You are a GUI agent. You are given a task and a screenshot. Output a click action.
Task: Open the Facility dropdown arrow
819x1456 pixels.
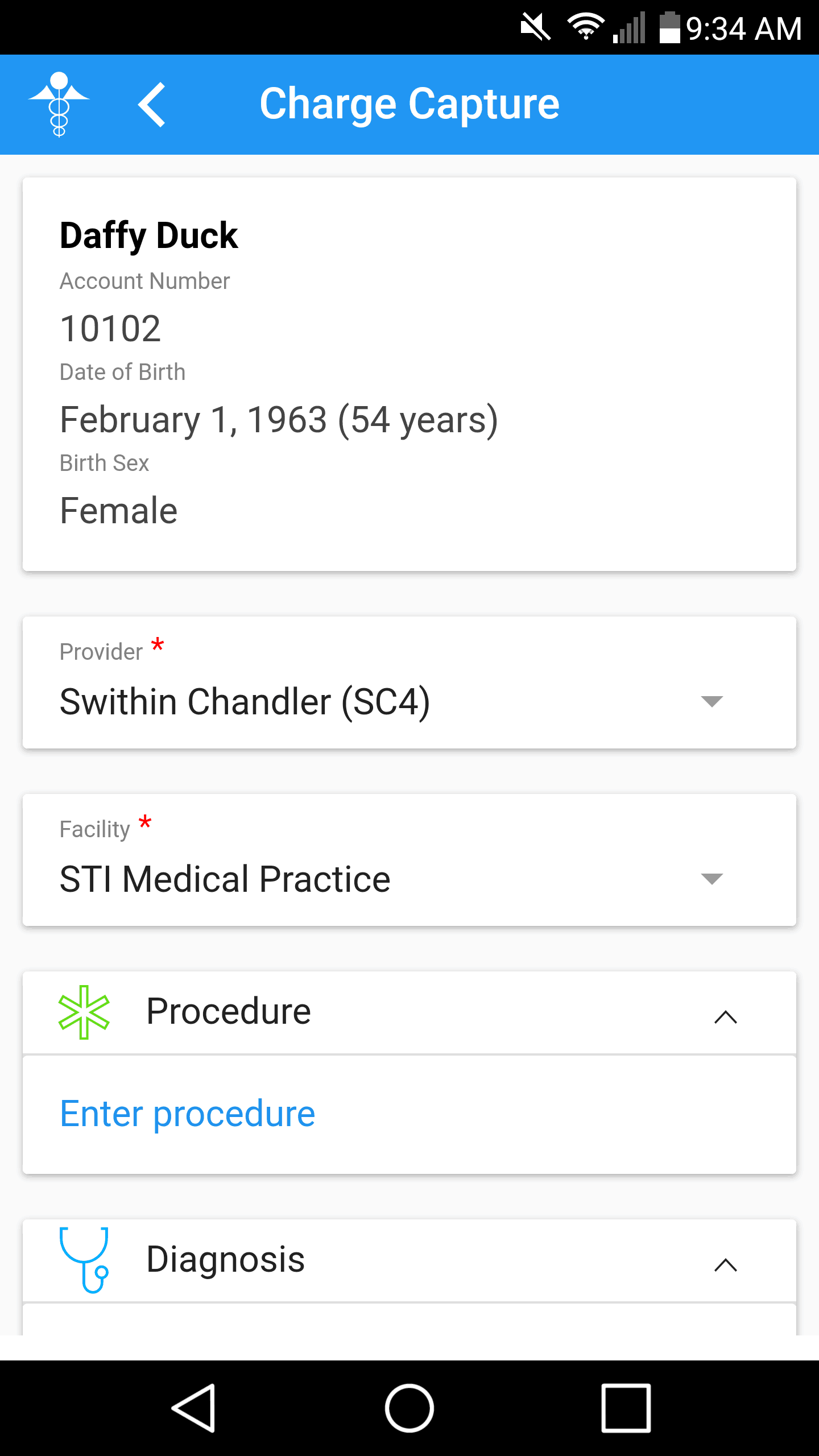click(x=712, y=879)
